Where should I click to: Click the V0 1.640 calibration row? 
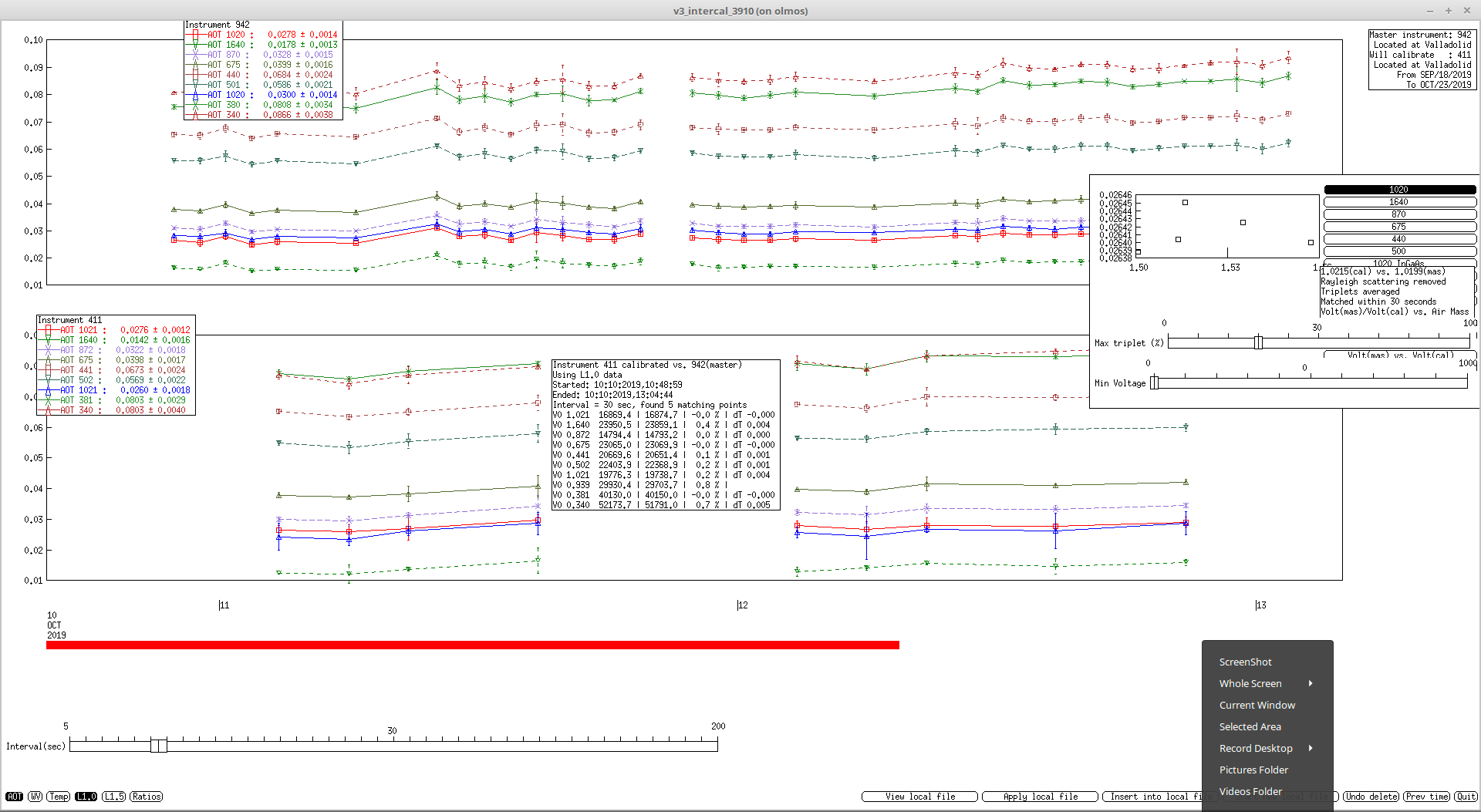[663, 425]
